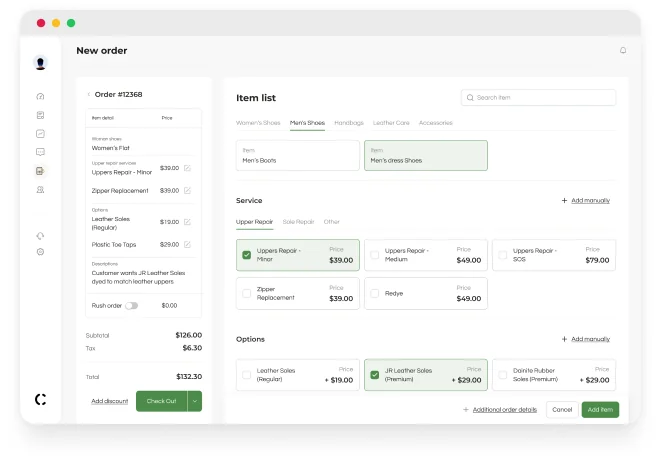Edit the Plastic Toe Taps order line
The width and height of the screenshot is (661, 464).
click(x=187, y=244)
